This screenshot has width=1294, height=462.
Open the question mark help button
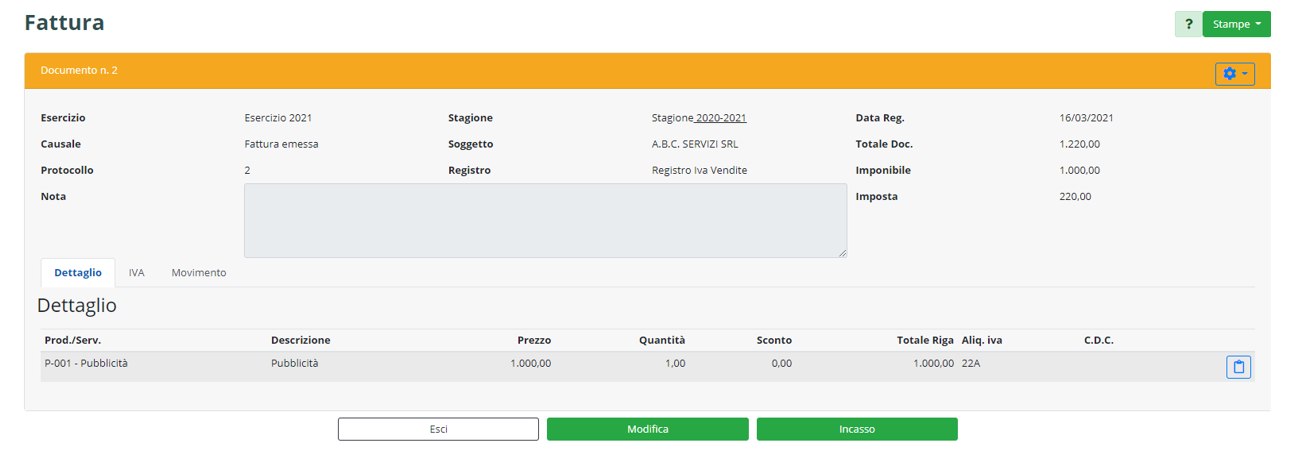tap(1188, 24)
